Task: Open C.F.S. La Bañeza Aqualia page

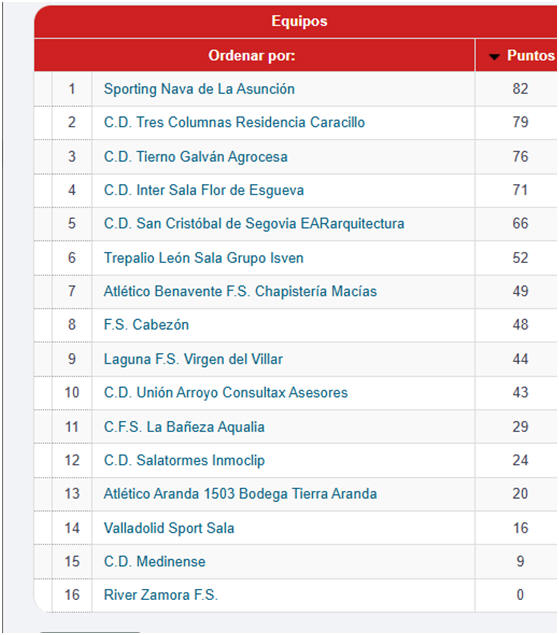Action: coord(184,427)
